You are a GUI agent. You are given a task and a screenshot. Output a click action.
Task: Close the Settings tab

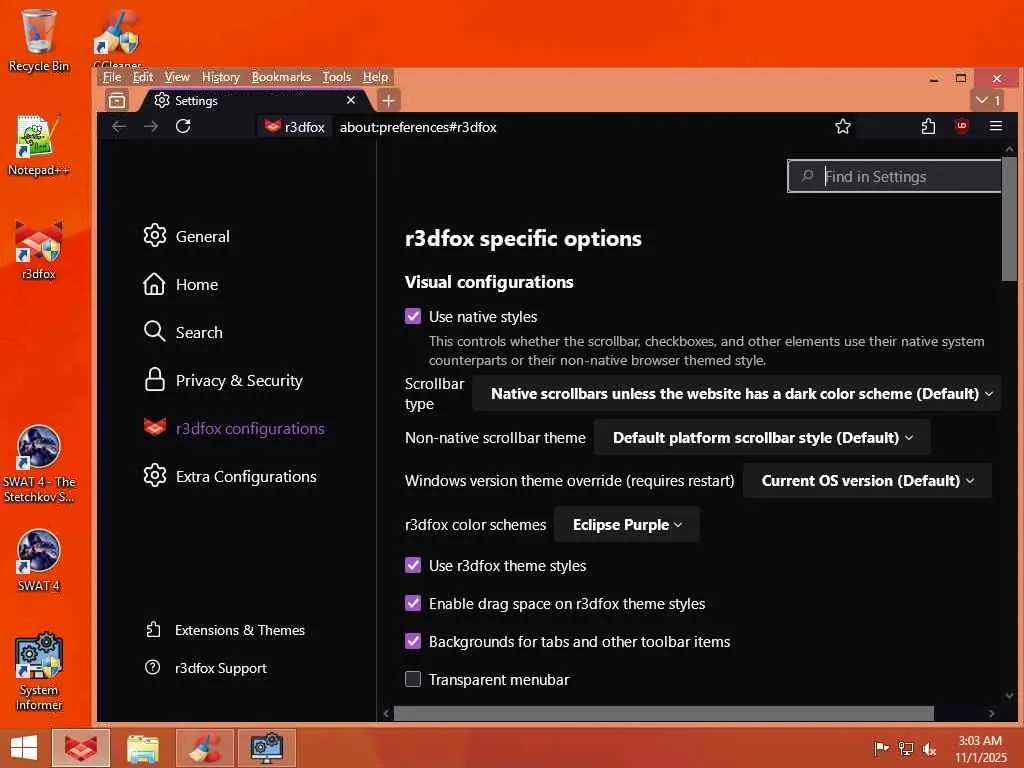[x=351, y=101]
